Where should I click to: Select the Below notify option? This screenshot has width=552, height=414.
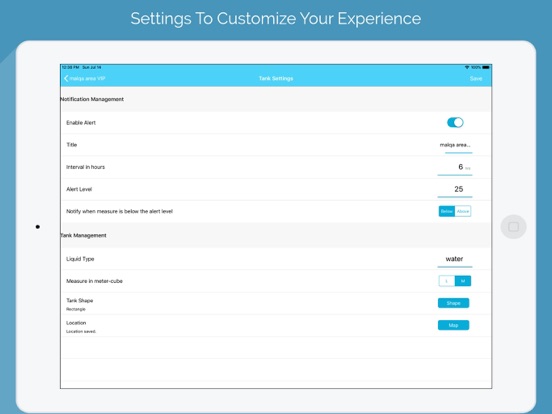(447, 211)
